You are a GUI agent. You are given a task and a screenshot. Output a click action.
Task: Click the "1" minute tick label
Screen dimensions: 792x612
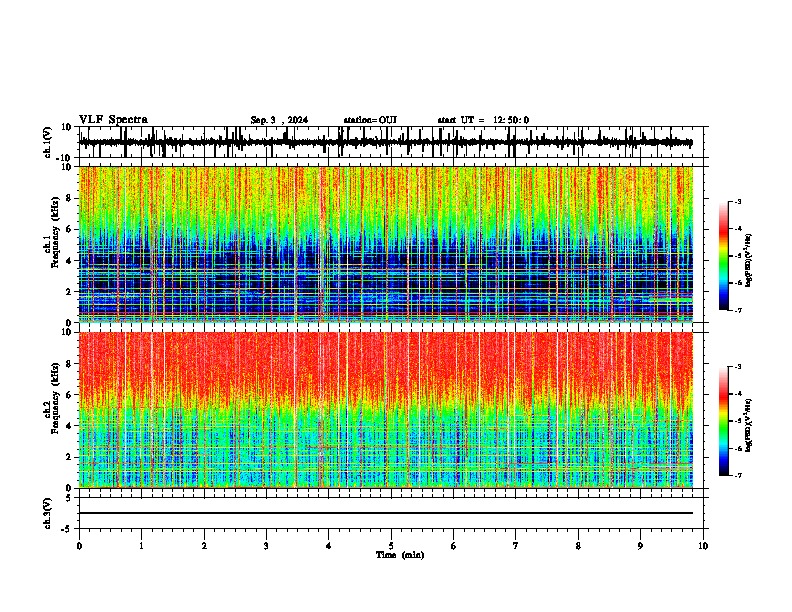pos(141,546)
